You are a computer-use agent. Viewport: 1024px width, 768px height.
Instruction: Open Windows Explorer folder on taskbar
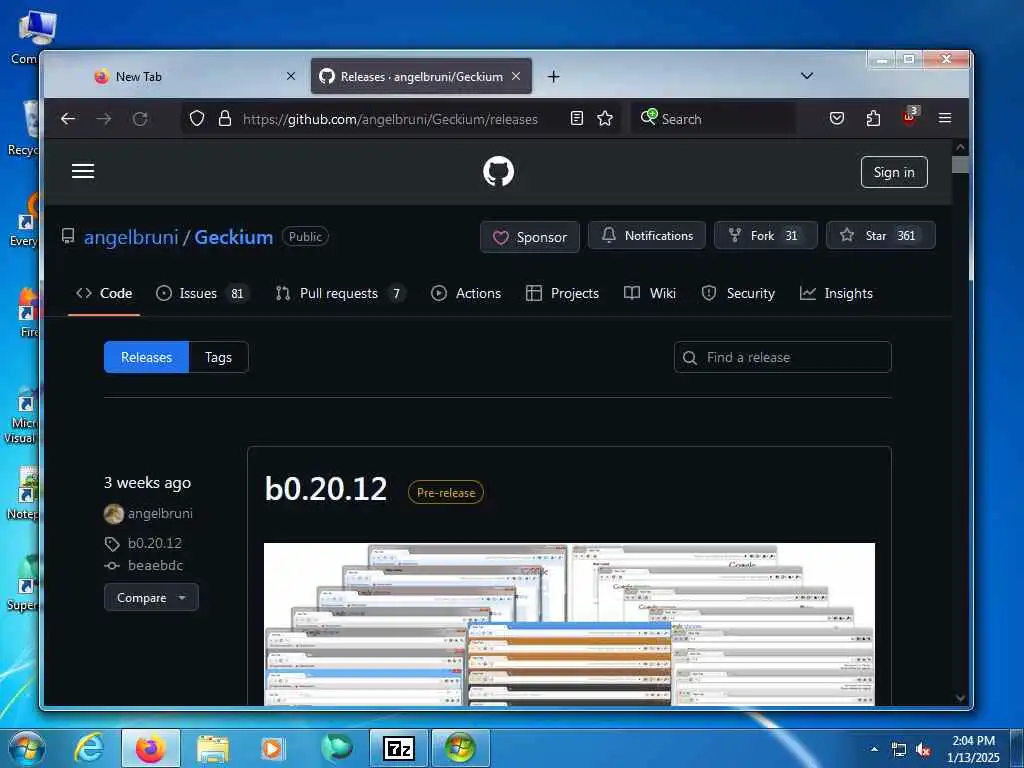click(213, 749)
